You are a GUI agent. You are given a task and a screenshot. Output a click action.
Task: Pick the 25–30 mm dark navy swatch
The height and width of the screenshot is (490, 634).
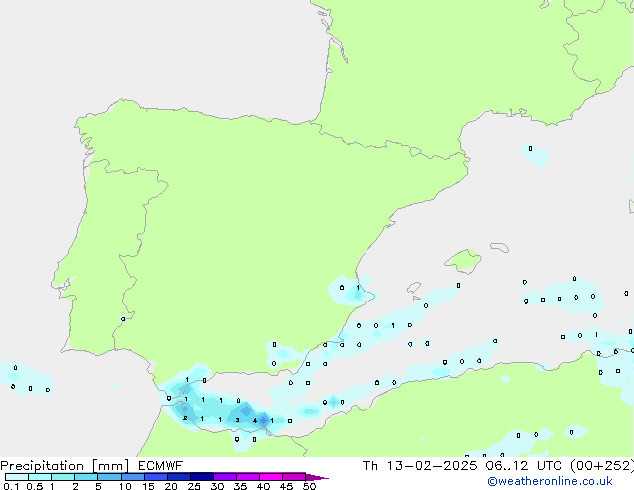(201, 477)
